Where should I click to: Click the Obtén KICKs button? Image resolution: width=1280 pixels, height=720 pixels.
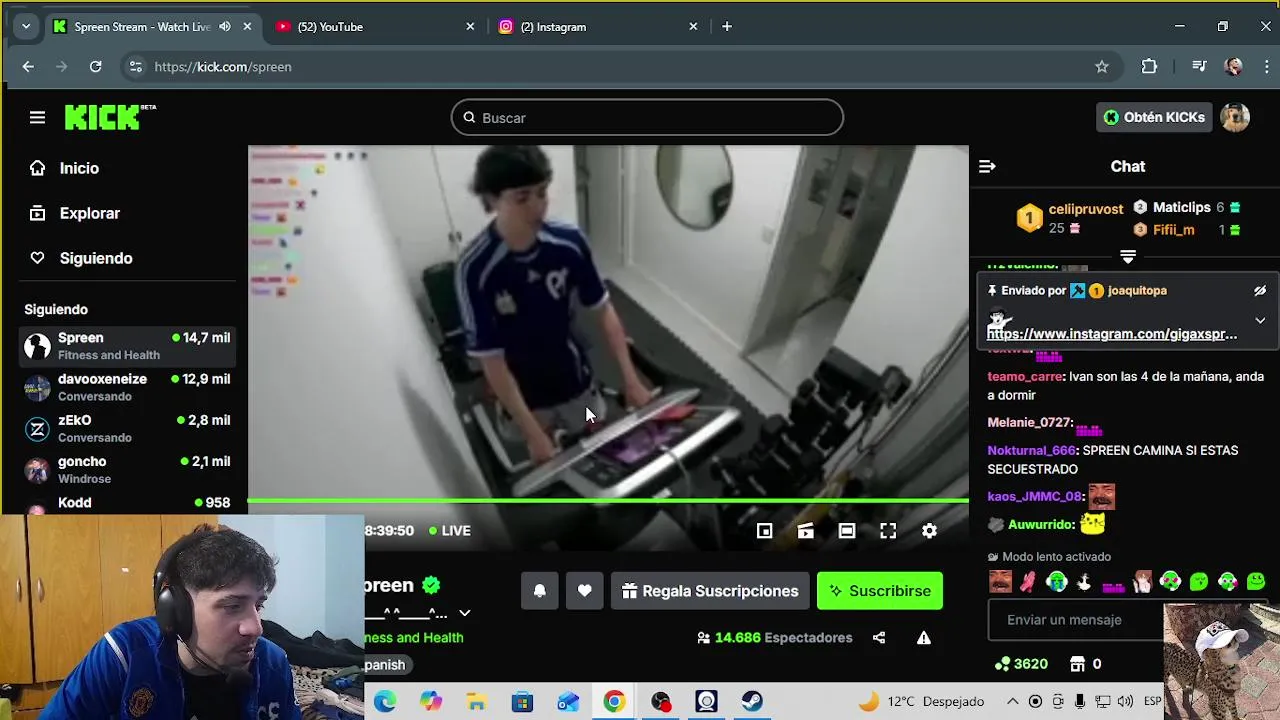[1154, 117]
